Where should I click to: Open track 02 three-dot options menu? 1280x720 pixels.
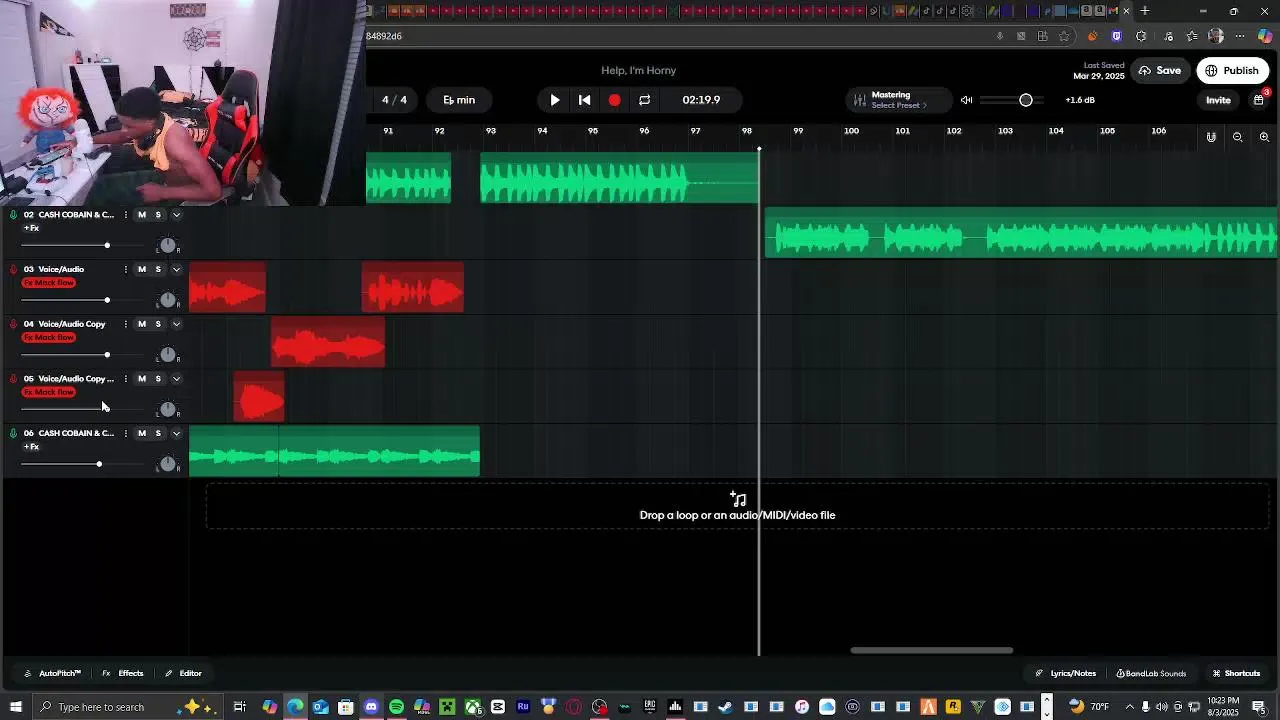point(125,215)
